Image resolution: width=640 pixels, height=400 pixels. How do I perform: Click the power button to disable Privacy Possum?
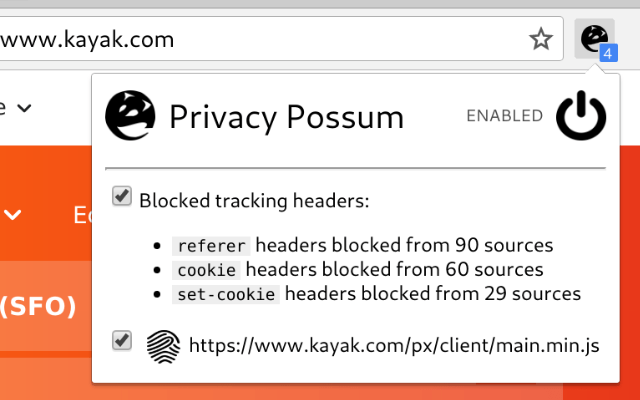581,117
